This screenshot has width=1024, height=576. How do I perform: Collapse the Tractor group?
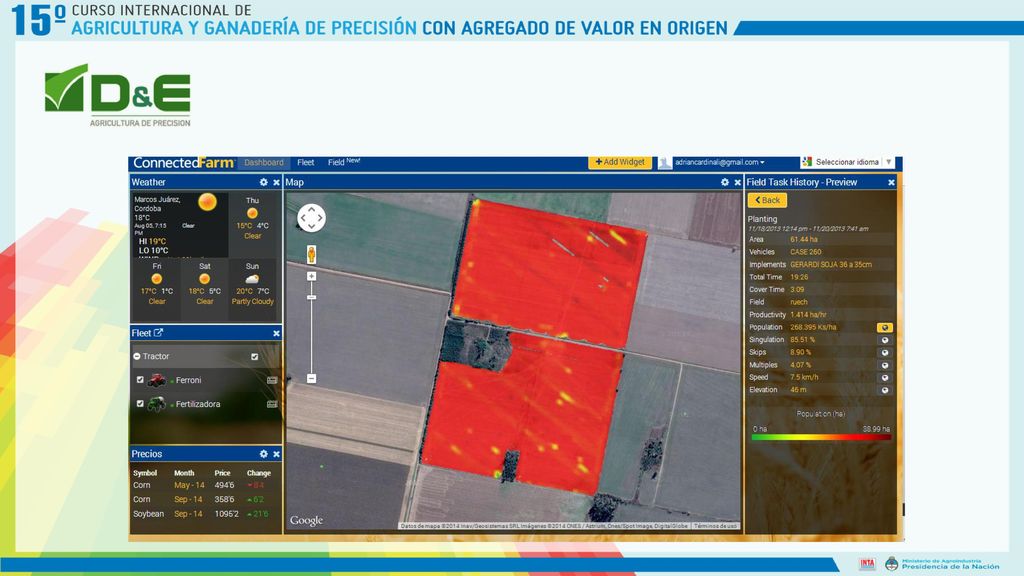pyautogui.click(x=137, y=357)
